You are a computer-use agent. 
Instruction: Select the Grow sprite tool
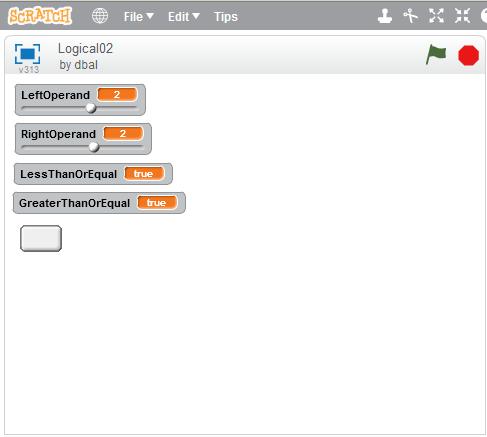pyautogui.click(x=436, y=16)
